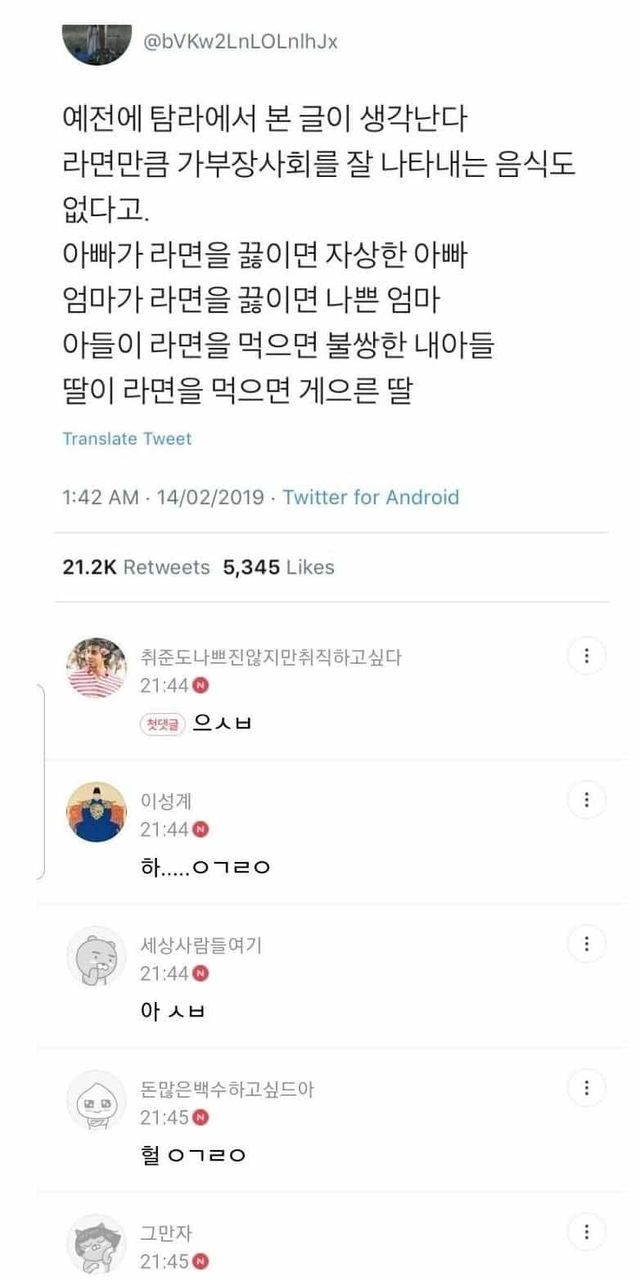Open the three-dot menu on 그만자's comment
The image size is (640, 1280).
pyautogui.click(x=586, y=1231)
